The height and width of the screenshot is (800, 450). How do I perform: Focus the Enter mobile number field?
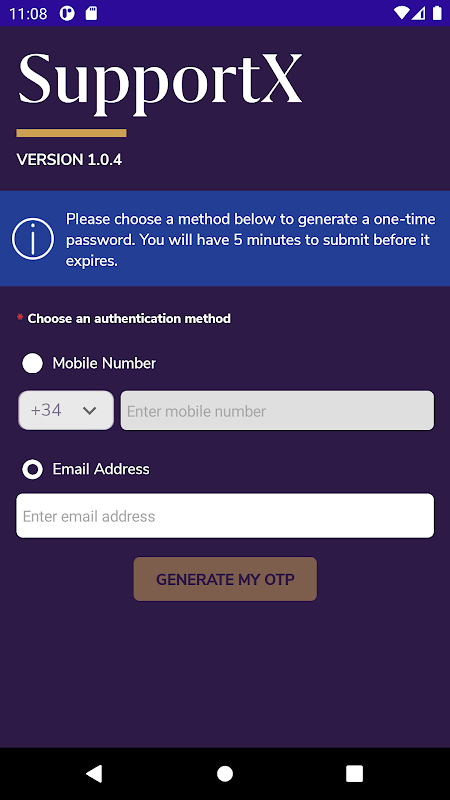277,410
